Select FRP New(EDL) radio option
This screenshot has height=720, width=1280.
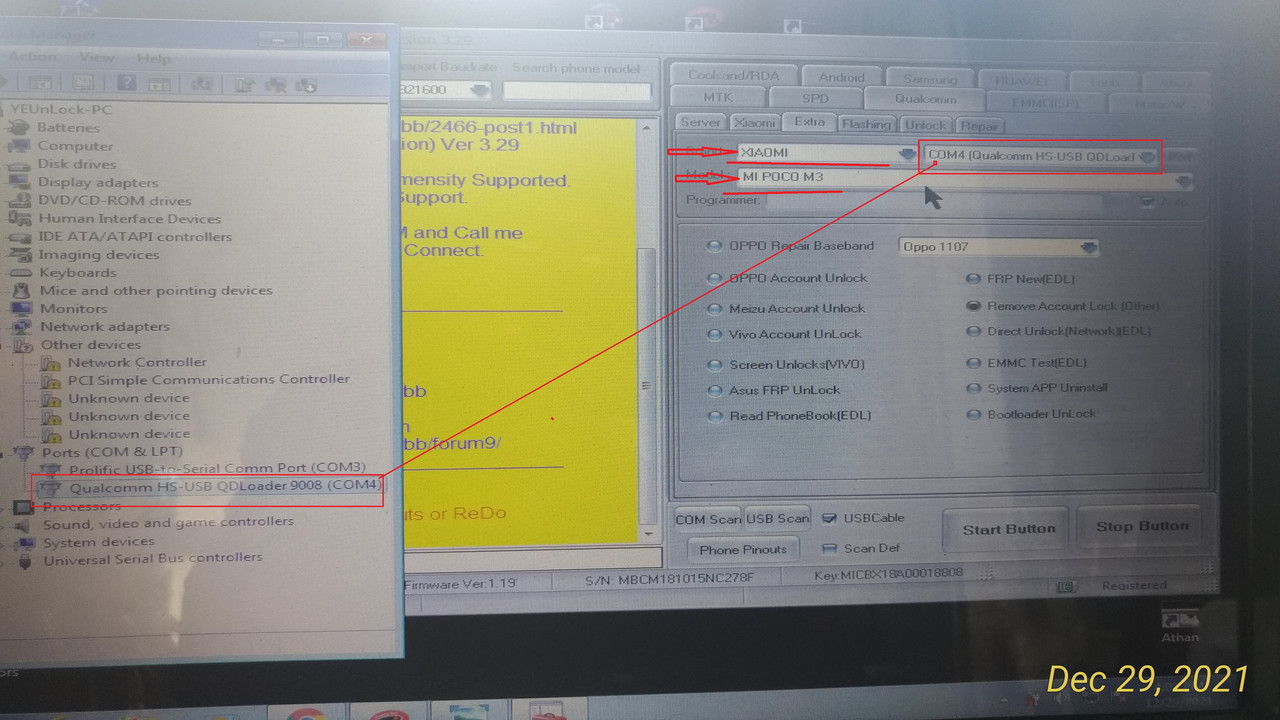click(x=973, y=279)
